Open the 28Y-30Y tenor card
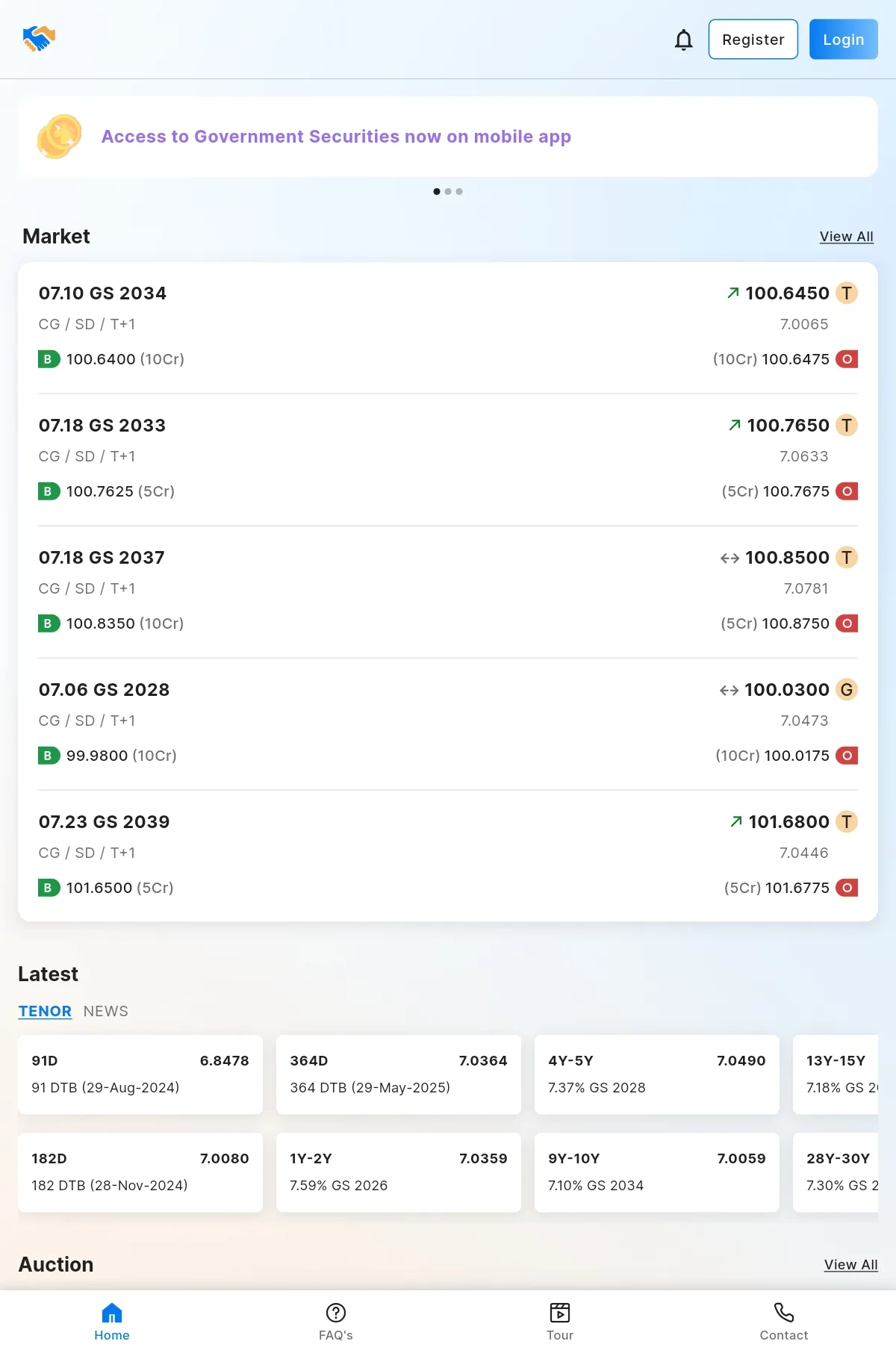Viewport: 896px width, 1353px height. 836,1172
